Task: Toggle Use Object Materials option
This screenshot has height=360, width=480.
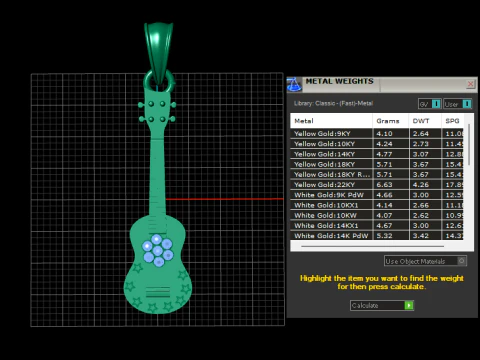Action: point(425,261)
